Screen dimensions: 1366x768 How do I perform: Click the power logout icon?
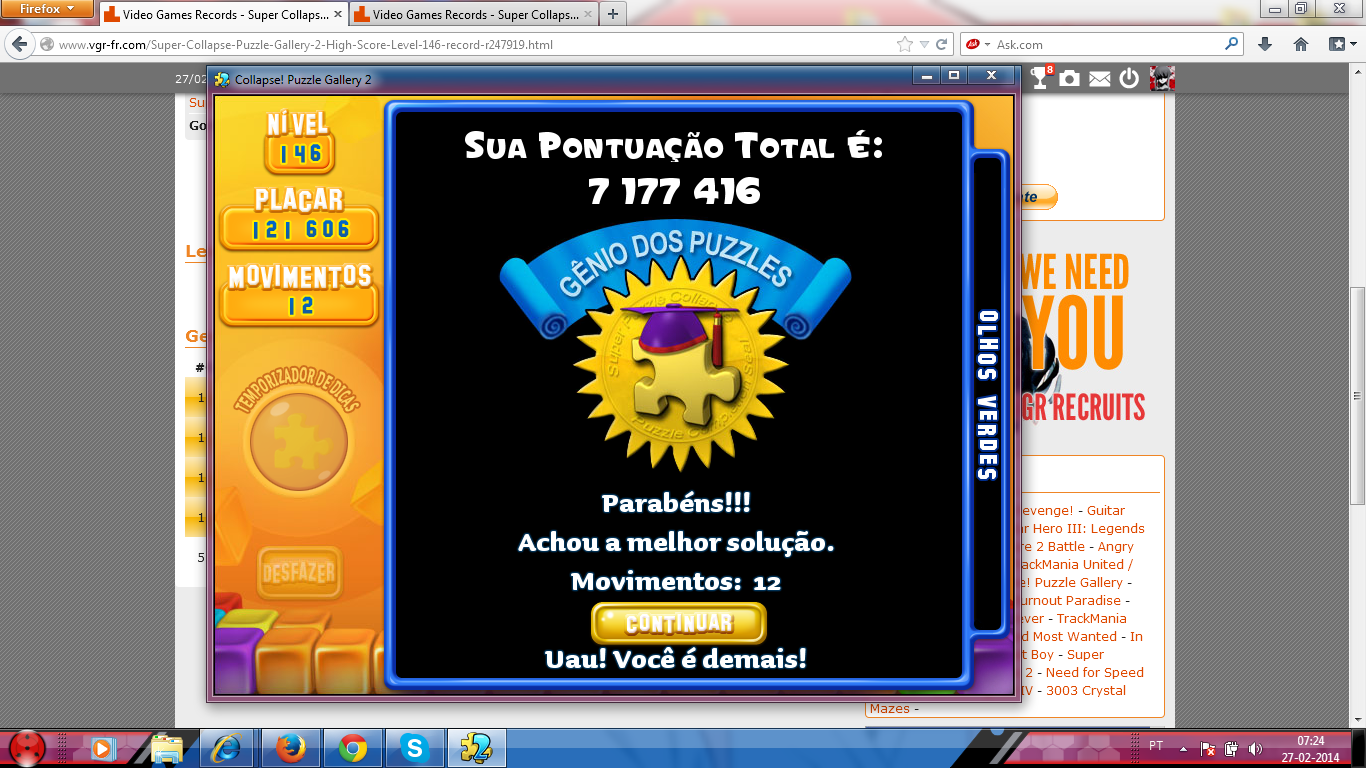1129,79
